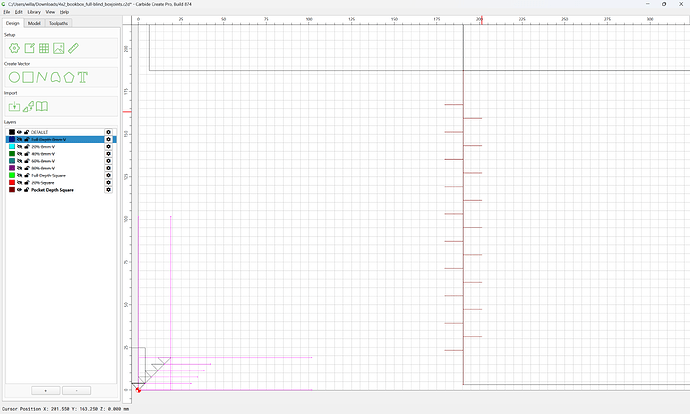Screen dimensions: 690x414
Task: Select the Rectangle vector tool
Action: click(28, 77)
